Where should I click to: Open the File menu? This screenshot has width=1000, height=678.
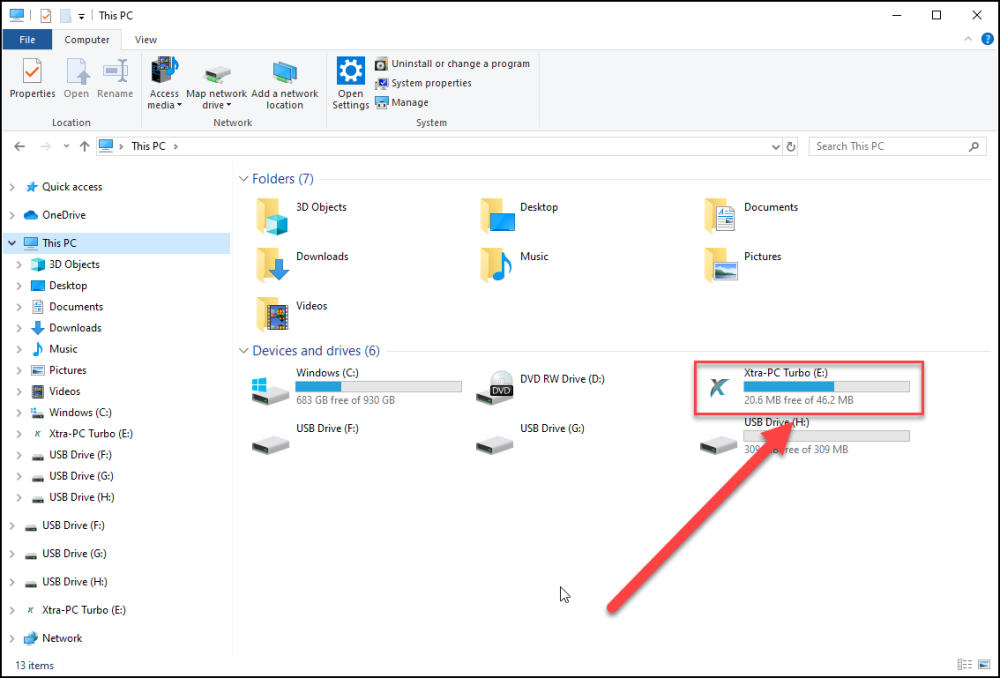coord(27,39)
